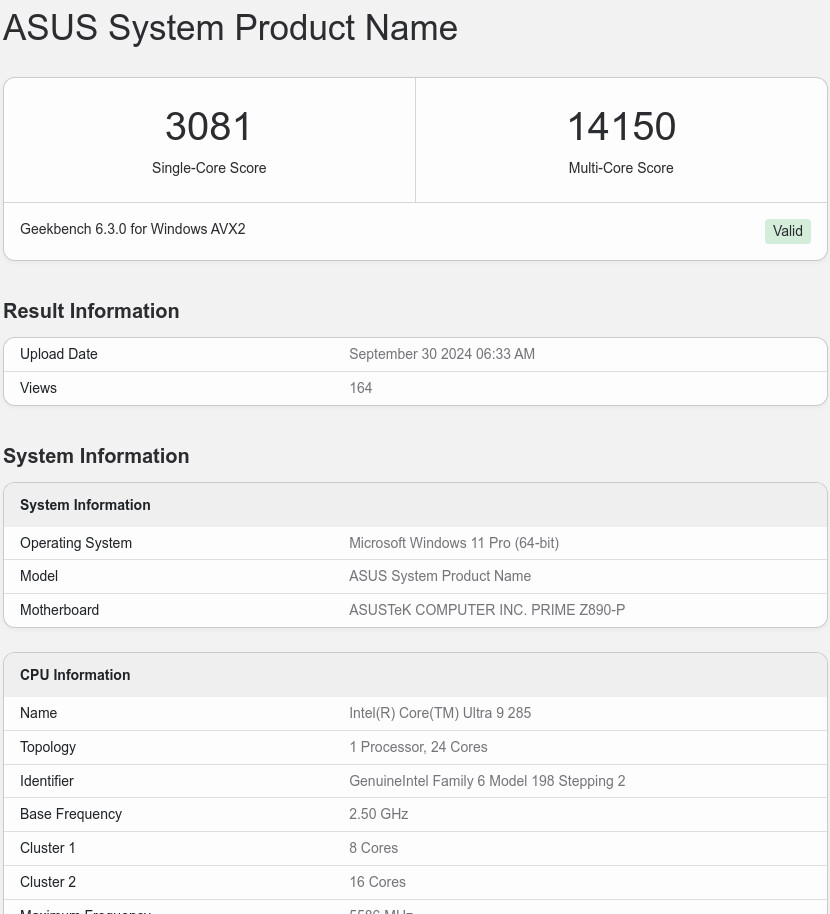Click the Multi-Core Score label
The width and height of the screenshot is (830, 914).
[621, 168]
